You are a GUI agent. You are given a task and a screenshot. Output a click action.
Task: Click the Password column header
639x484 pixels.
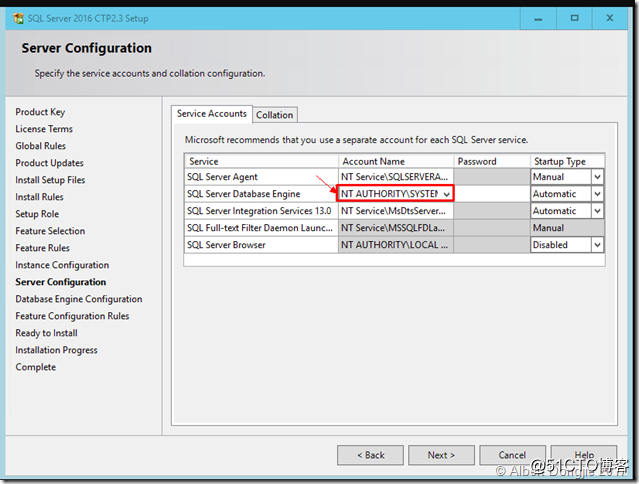[x=492, y=161]
